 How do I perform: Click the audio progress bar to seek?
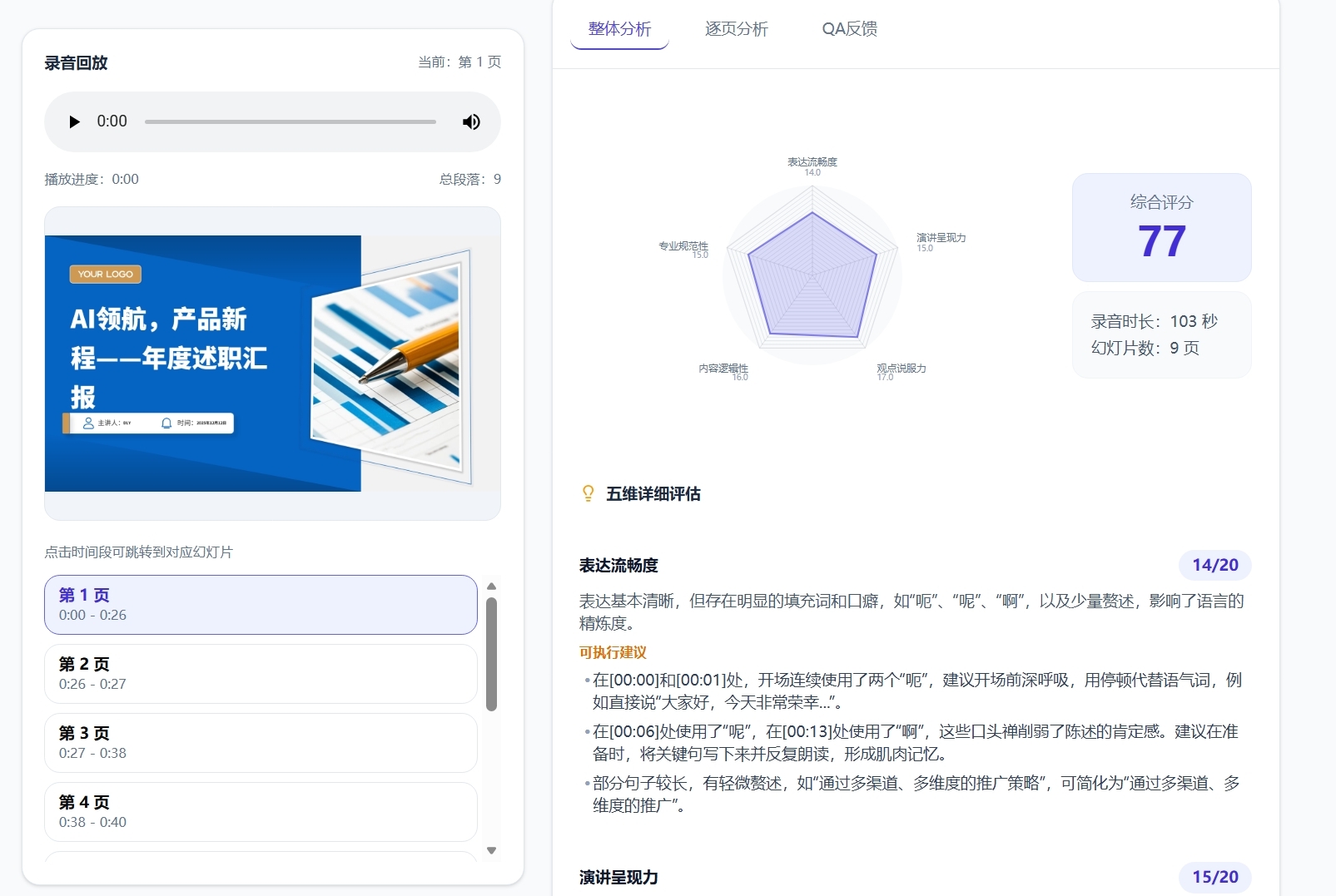pos(291,121)
